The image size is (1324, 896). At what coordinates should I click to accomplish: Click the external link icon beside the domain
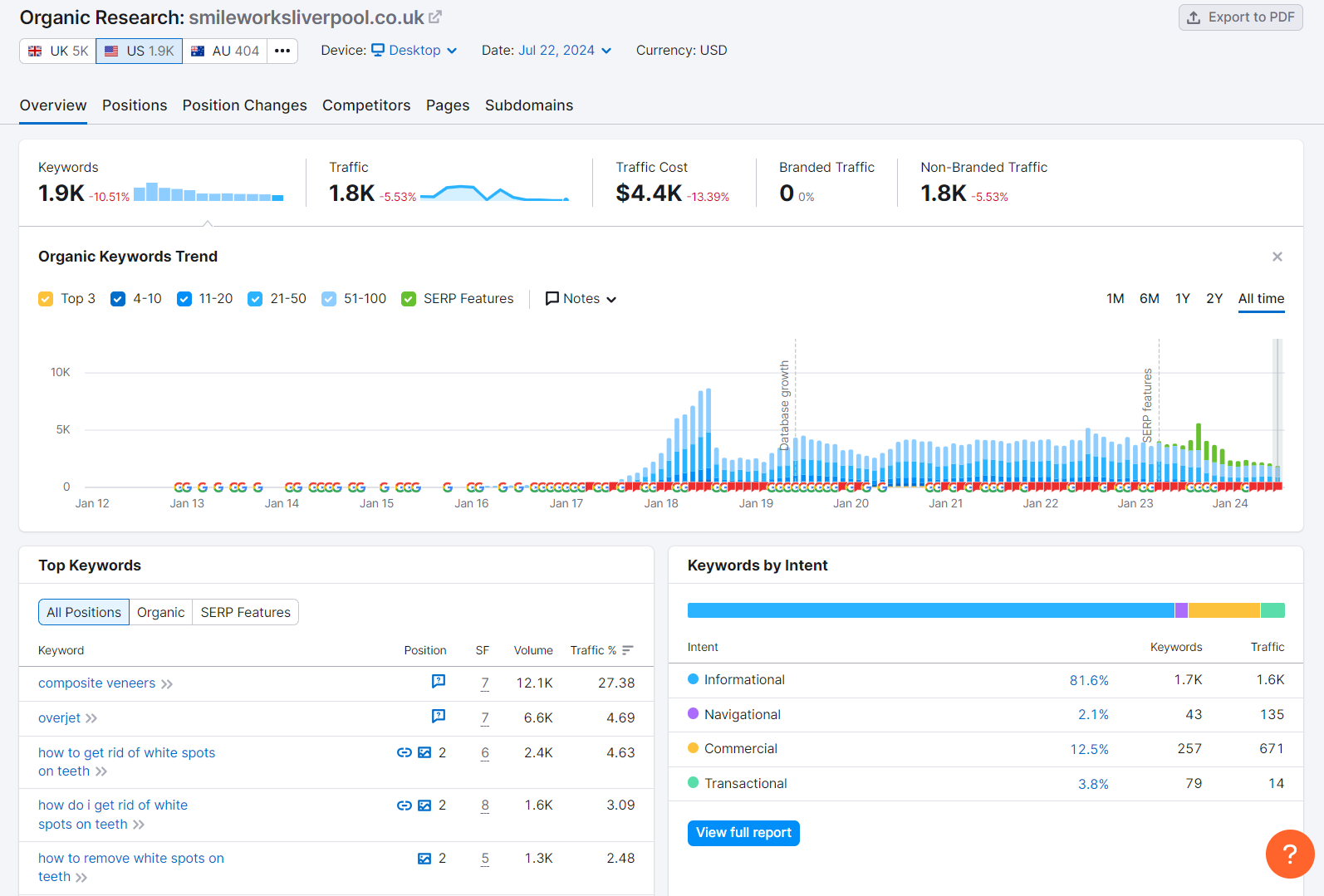435,17
